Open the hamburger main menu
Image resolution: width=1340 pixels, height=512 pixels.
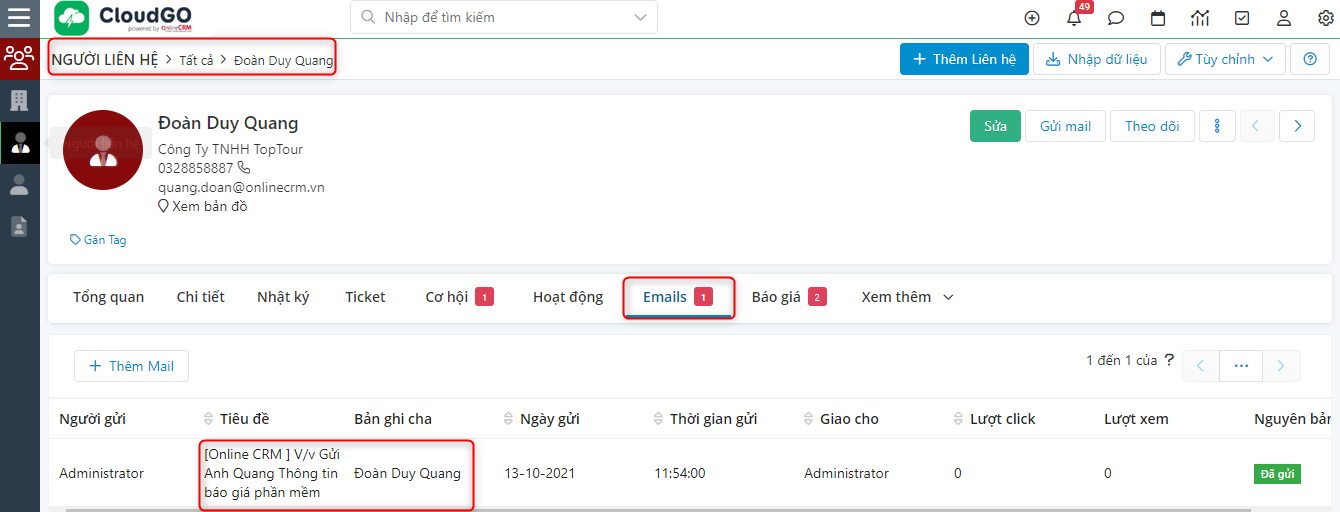click(x=19, y=17)
